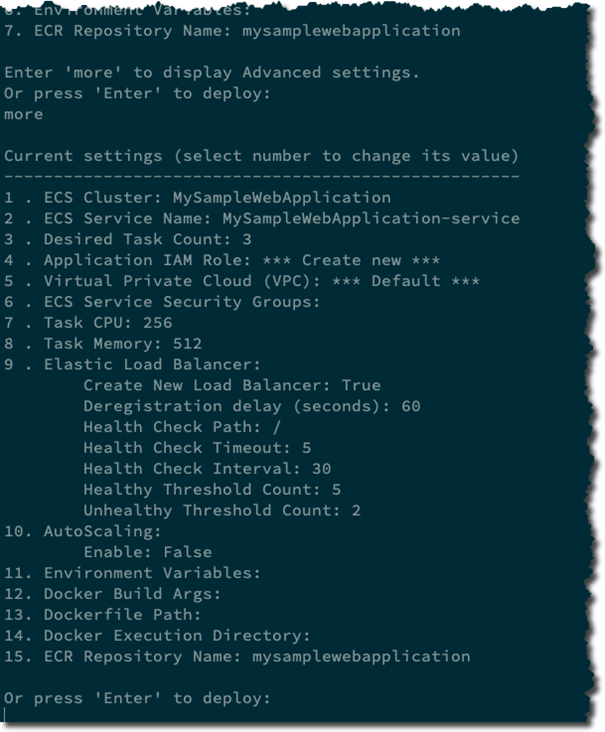Image resolution: width=605 pixels, height=732 pixels.
Task: Click the AutoScaling 'Enable: False' line
Action: tap(147, 552)
